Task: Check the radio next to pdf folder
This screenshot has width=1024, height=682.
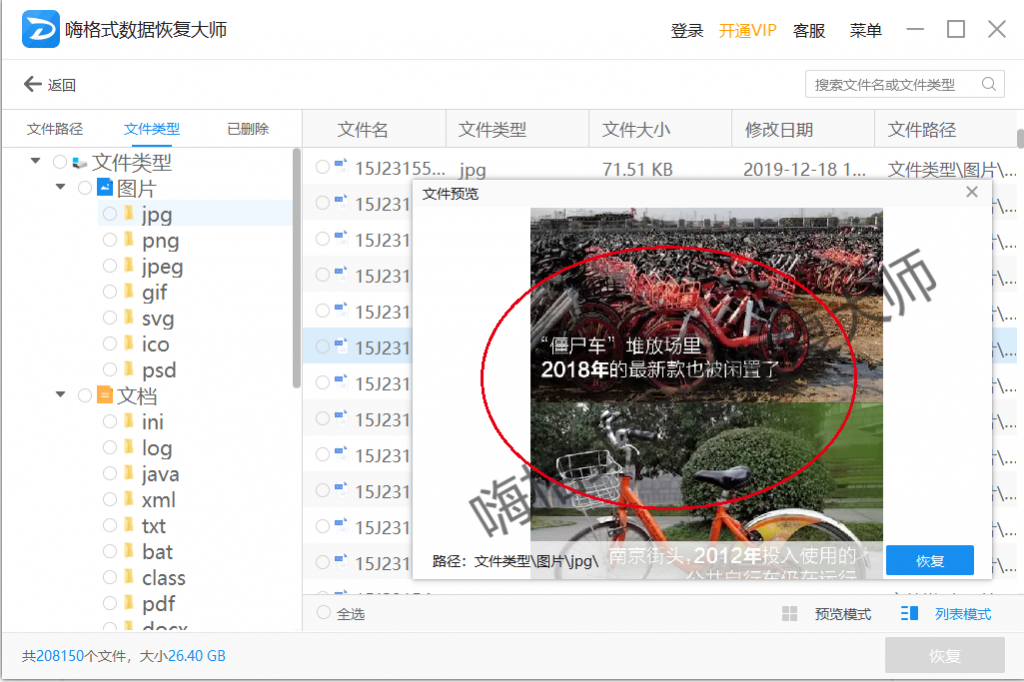Action: 110,603
